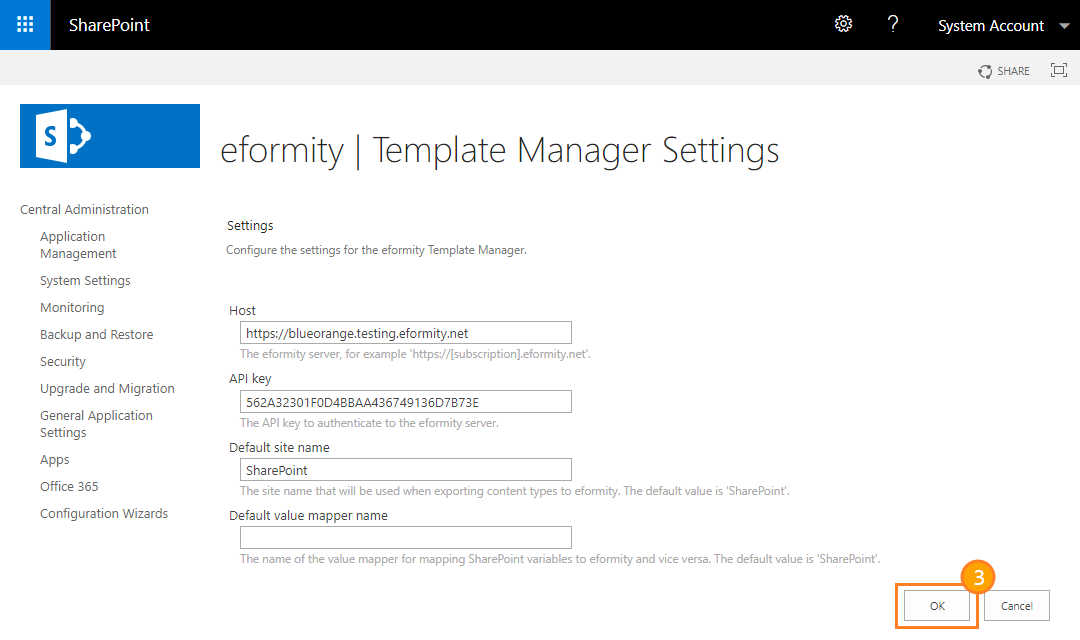Click the 'Default site name' label
The height and width of the screenshot is (640, 1080).
click(279, 448)
